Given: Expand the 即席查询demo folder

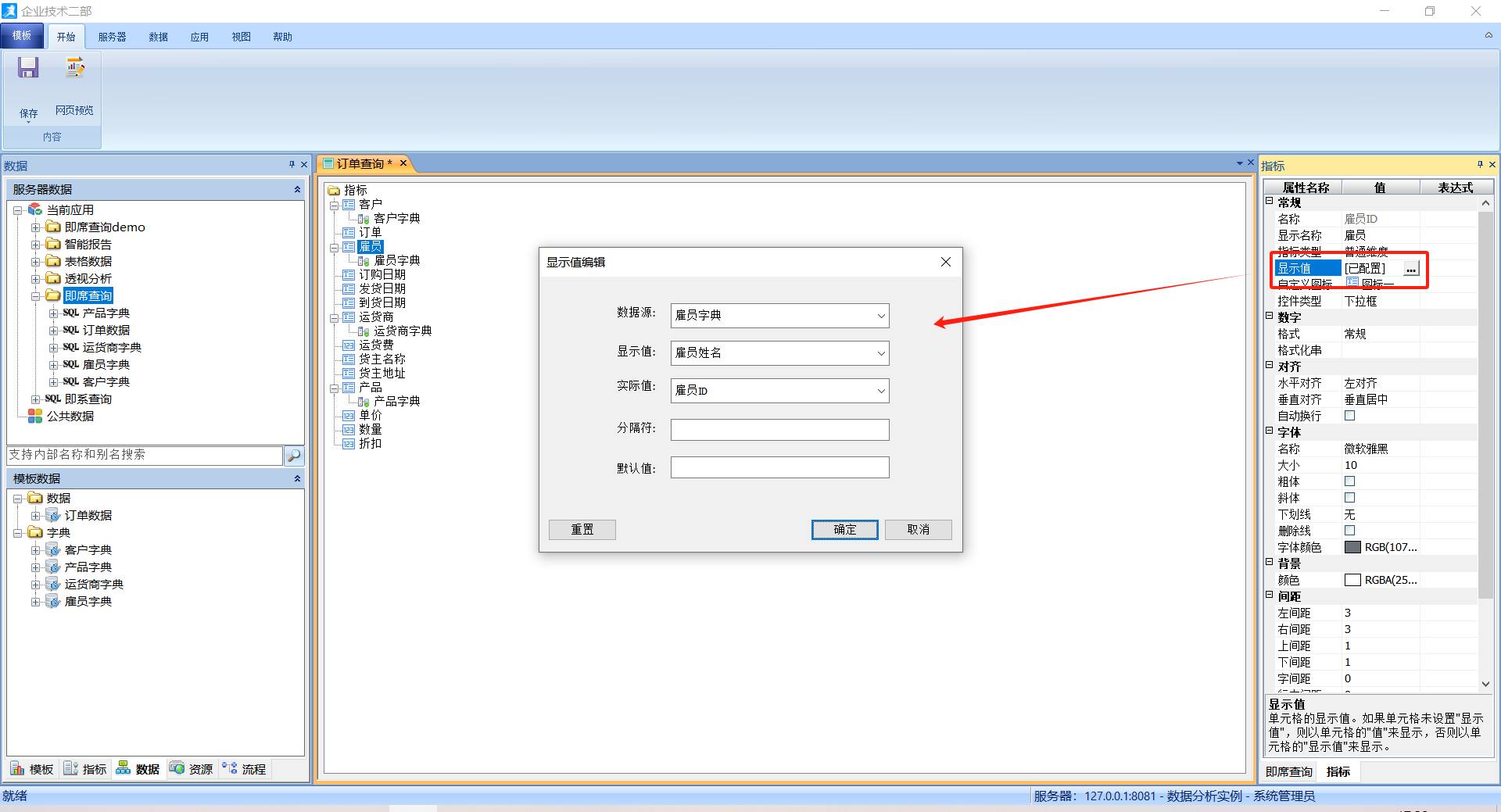Looking at the screenshot, I should pyautogui.click(x=35, y=227).
